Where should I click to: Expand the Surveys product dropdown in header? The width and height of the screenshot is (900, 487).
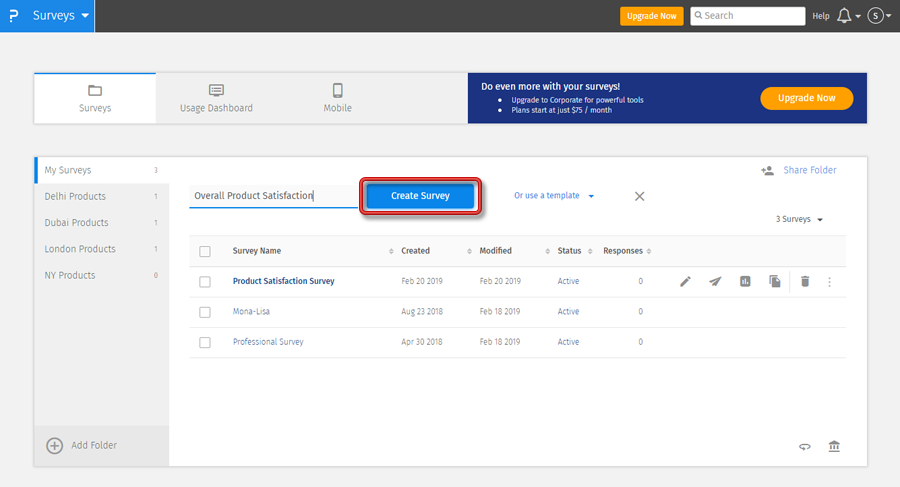[60, 16]
